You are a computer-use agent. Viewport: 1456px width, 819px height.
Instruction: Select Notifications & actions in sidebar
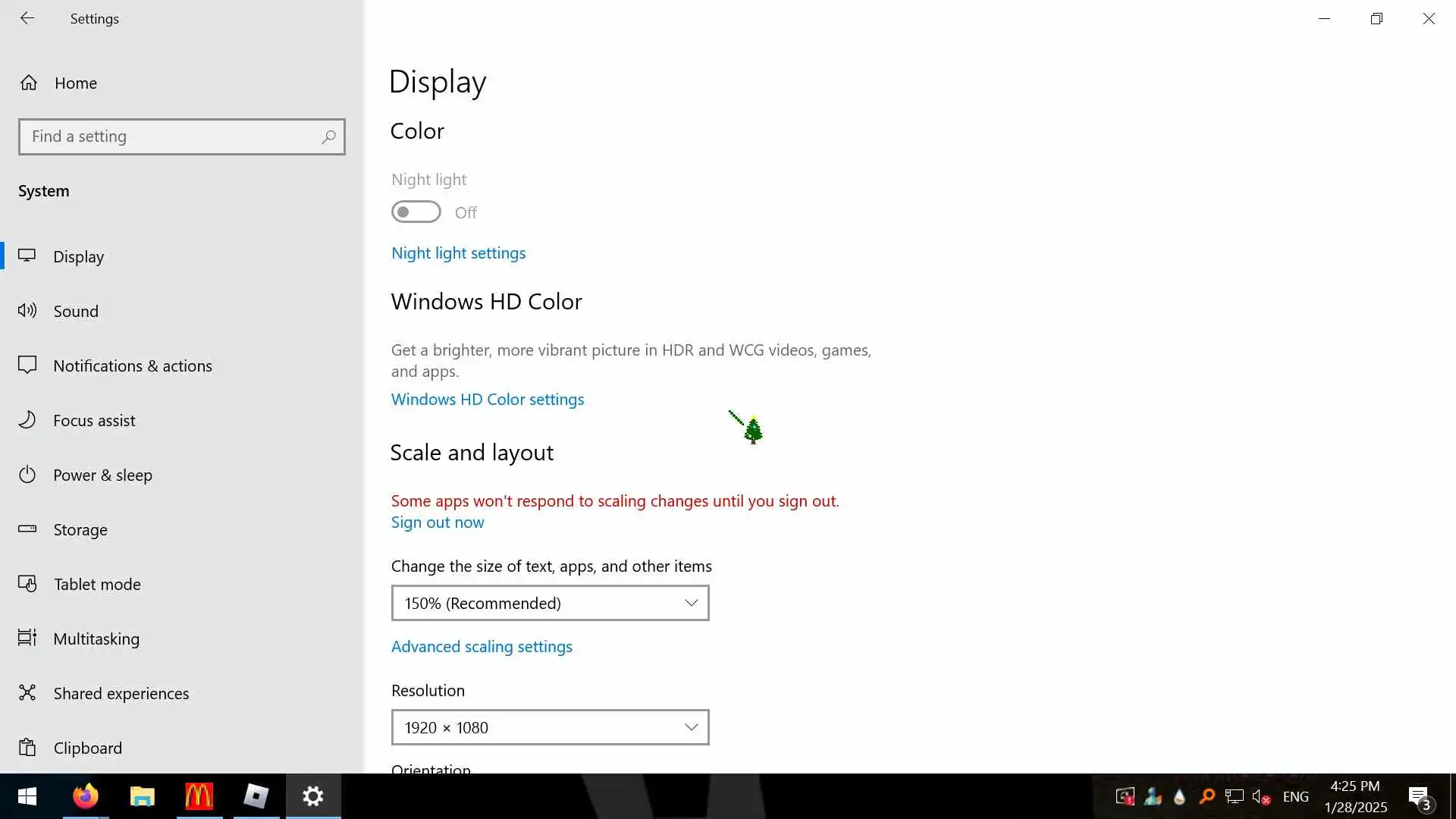pos(133,366)
